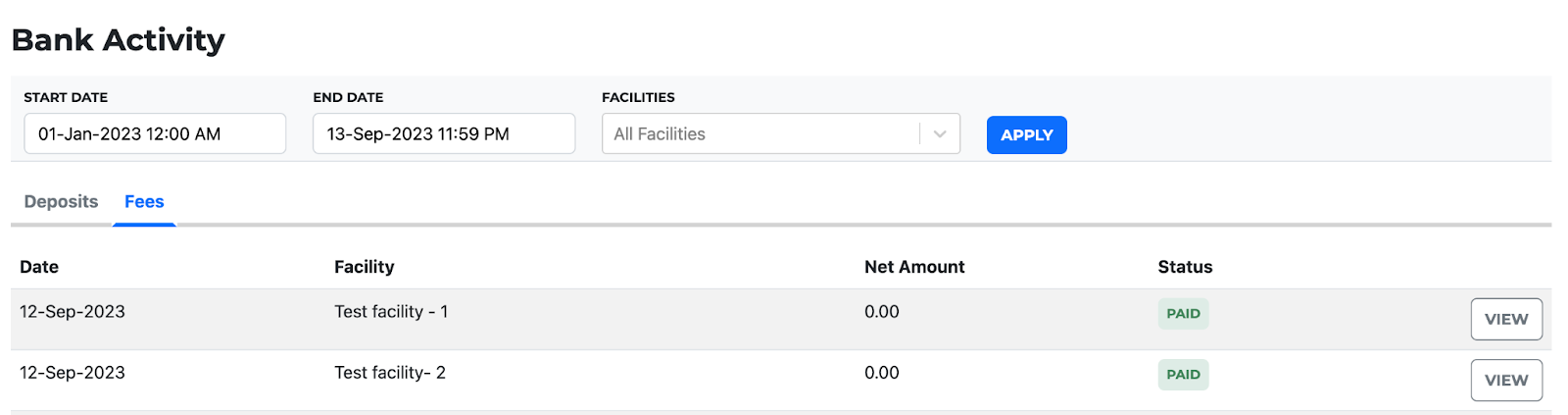Viewport: 1568px width, 415px height.
Task: Click the Start Date input field
Action: [x=155, y=133]
